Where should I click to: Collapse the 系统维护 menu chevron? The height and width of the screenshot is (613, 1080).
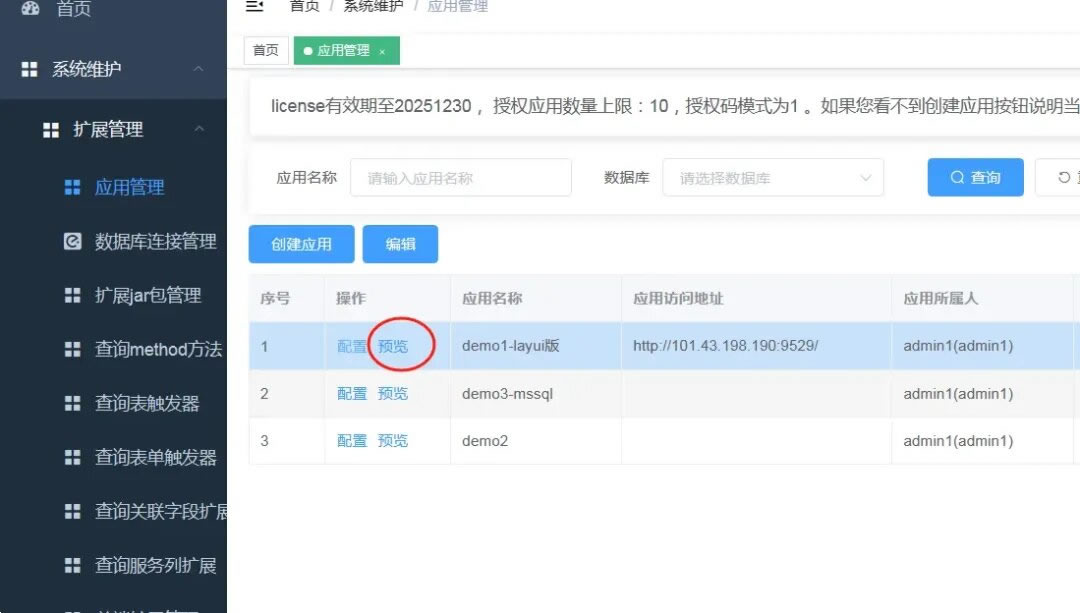198,69
